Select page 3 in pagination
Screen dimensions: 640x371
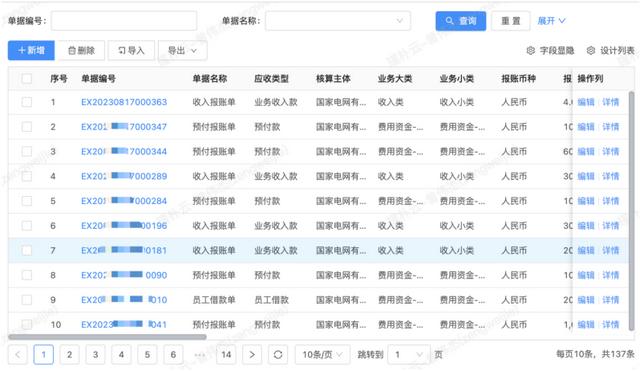pyautogui.click(x=96, y=355)
